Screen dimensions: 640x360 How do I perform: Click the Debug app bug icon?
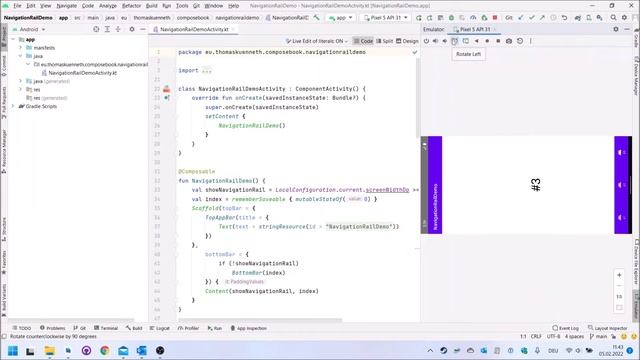coord(451,18)
